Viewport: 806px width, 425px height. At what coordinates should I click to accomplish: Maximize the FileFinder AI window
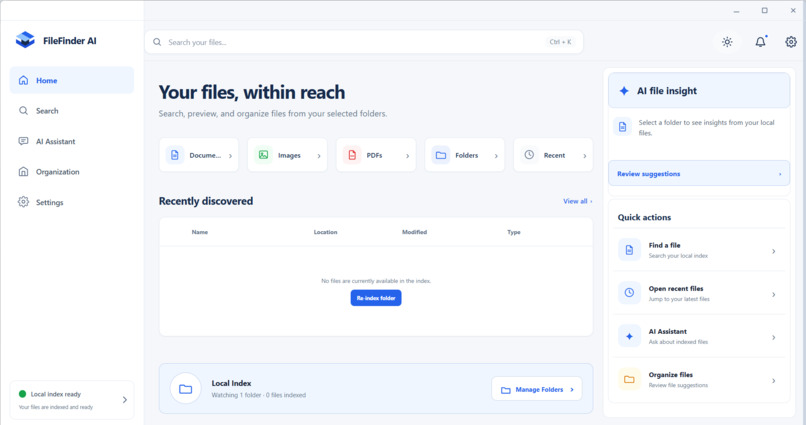pos(765,10)
